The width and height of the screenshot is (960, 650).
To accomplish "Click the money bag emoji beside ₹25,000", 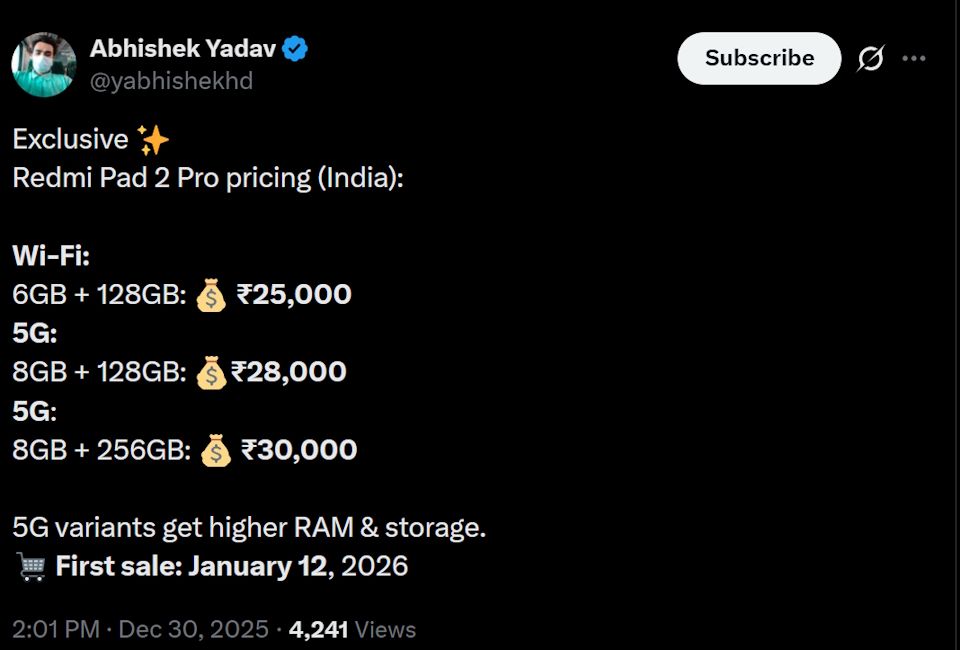I will coord(211,296).
